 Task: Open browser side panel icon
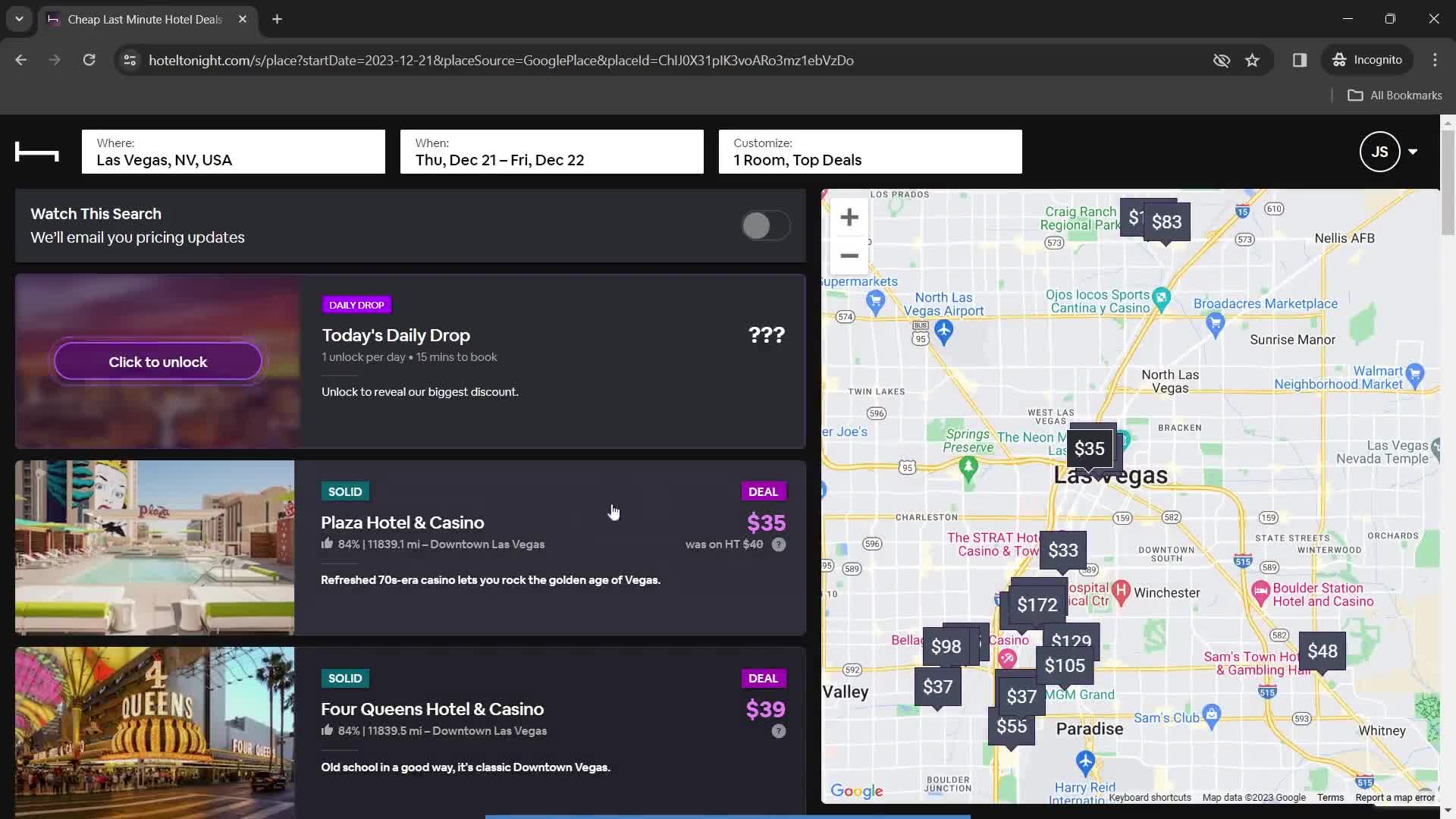[x=1300, y=60]
